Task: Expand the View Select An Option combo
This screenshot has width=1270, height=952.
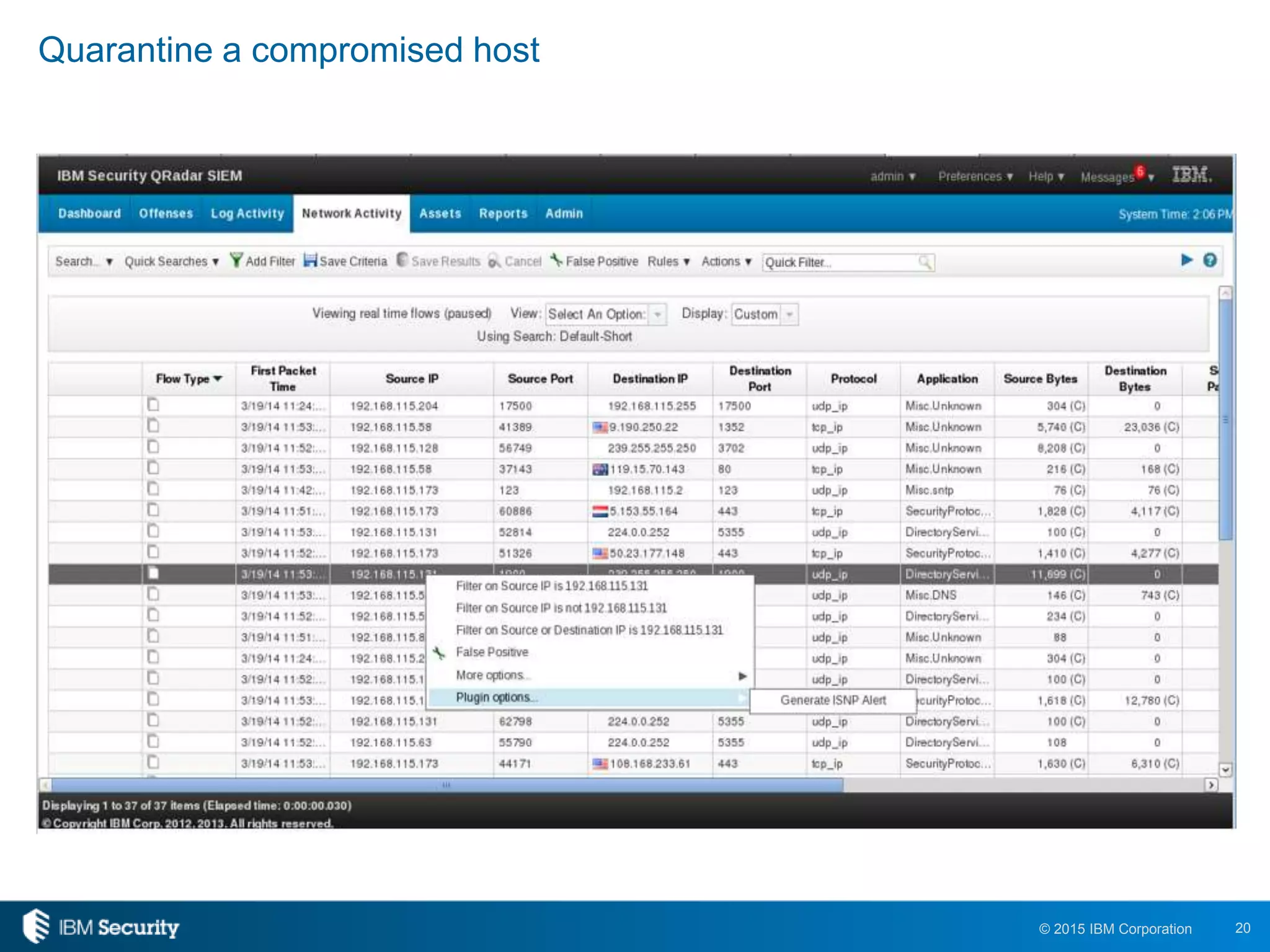Action: 606,314
